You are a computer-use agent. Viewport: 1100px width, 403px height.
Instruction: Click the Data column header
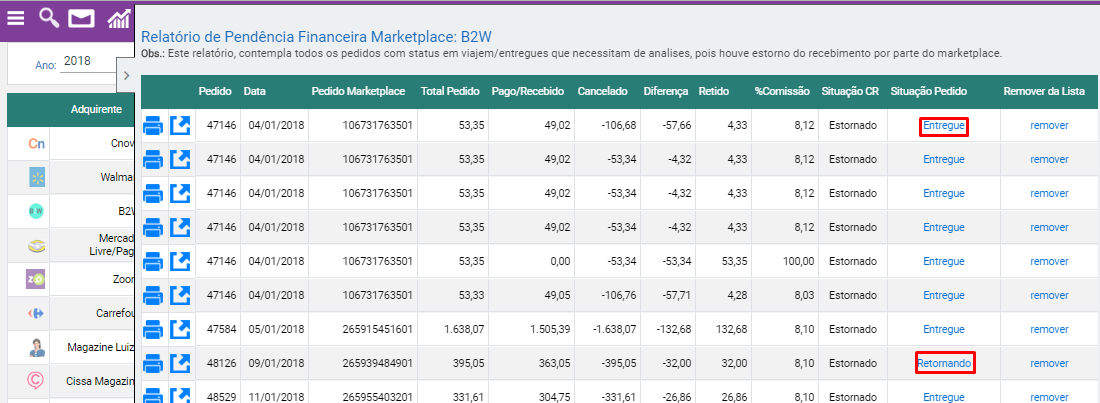click(254, 91)
